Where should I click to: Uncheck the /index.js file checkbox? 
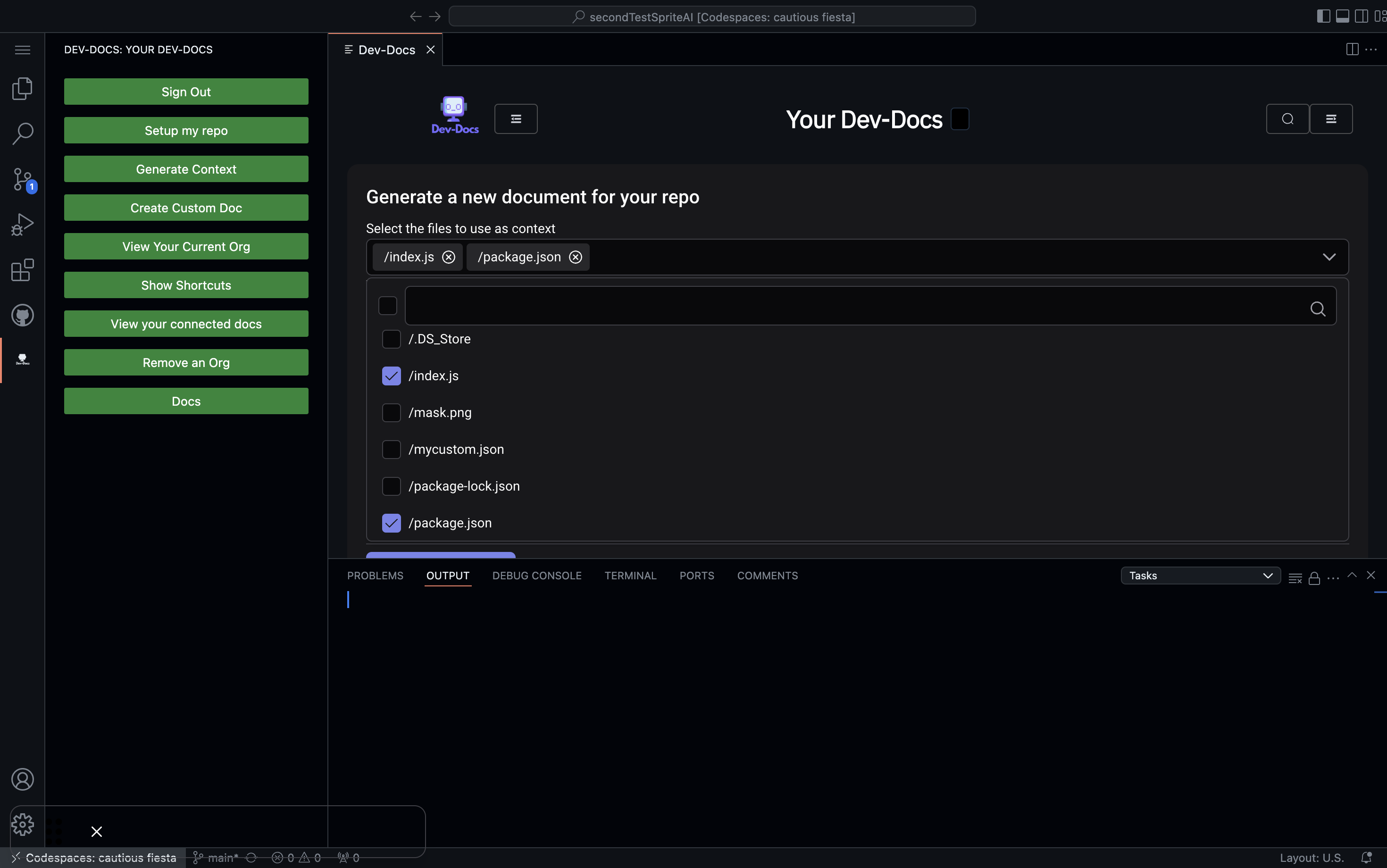pos(391,376)
